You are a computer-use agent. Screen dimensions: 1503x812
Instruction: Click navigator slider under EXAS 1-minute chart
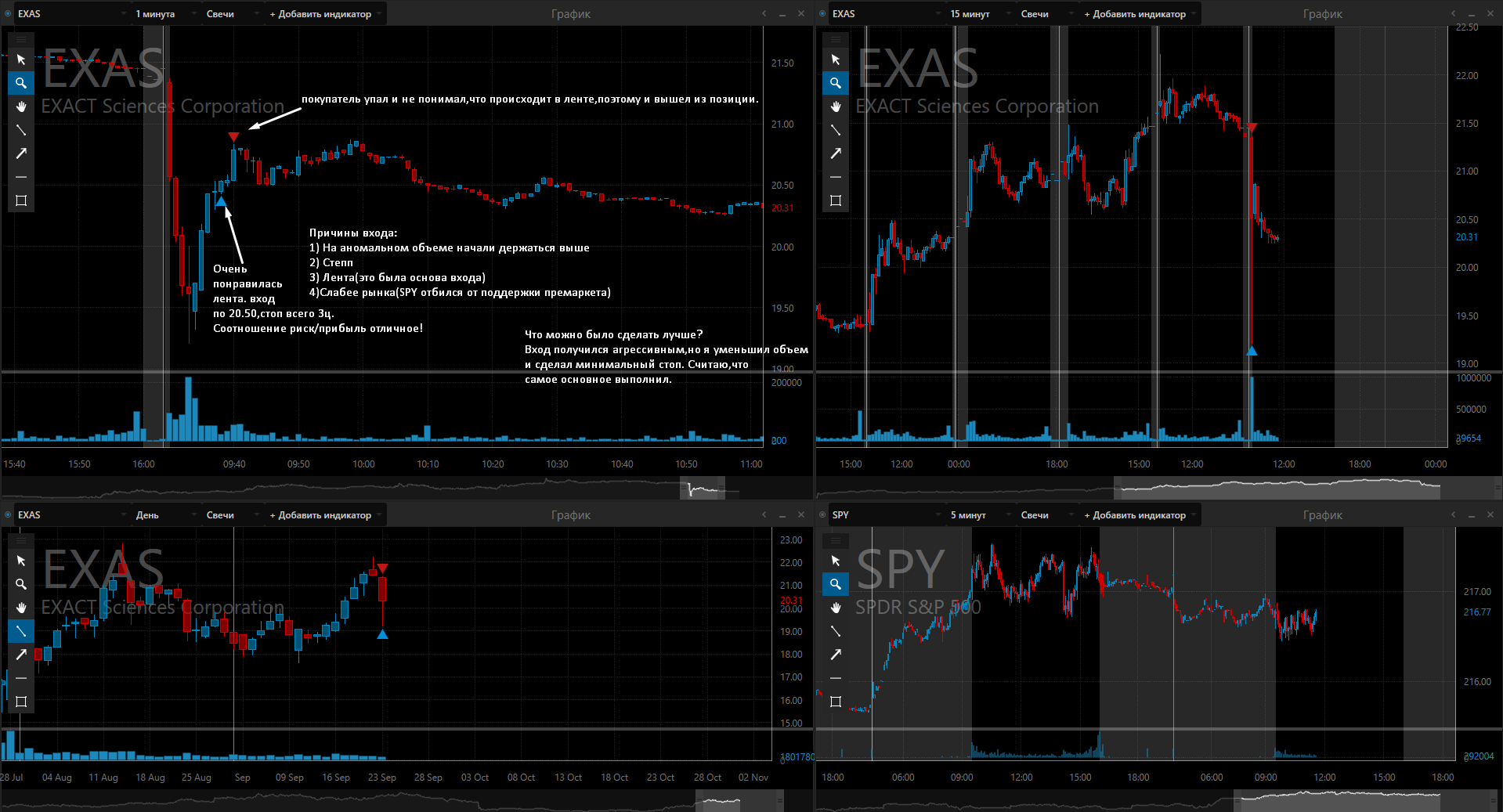(x=703, y=489)
